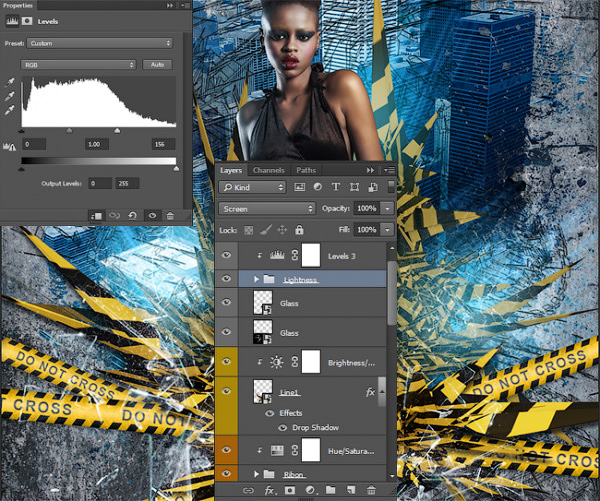600x501 pixels.
Task: Click the Auto levels button
Action: (157, 65)
